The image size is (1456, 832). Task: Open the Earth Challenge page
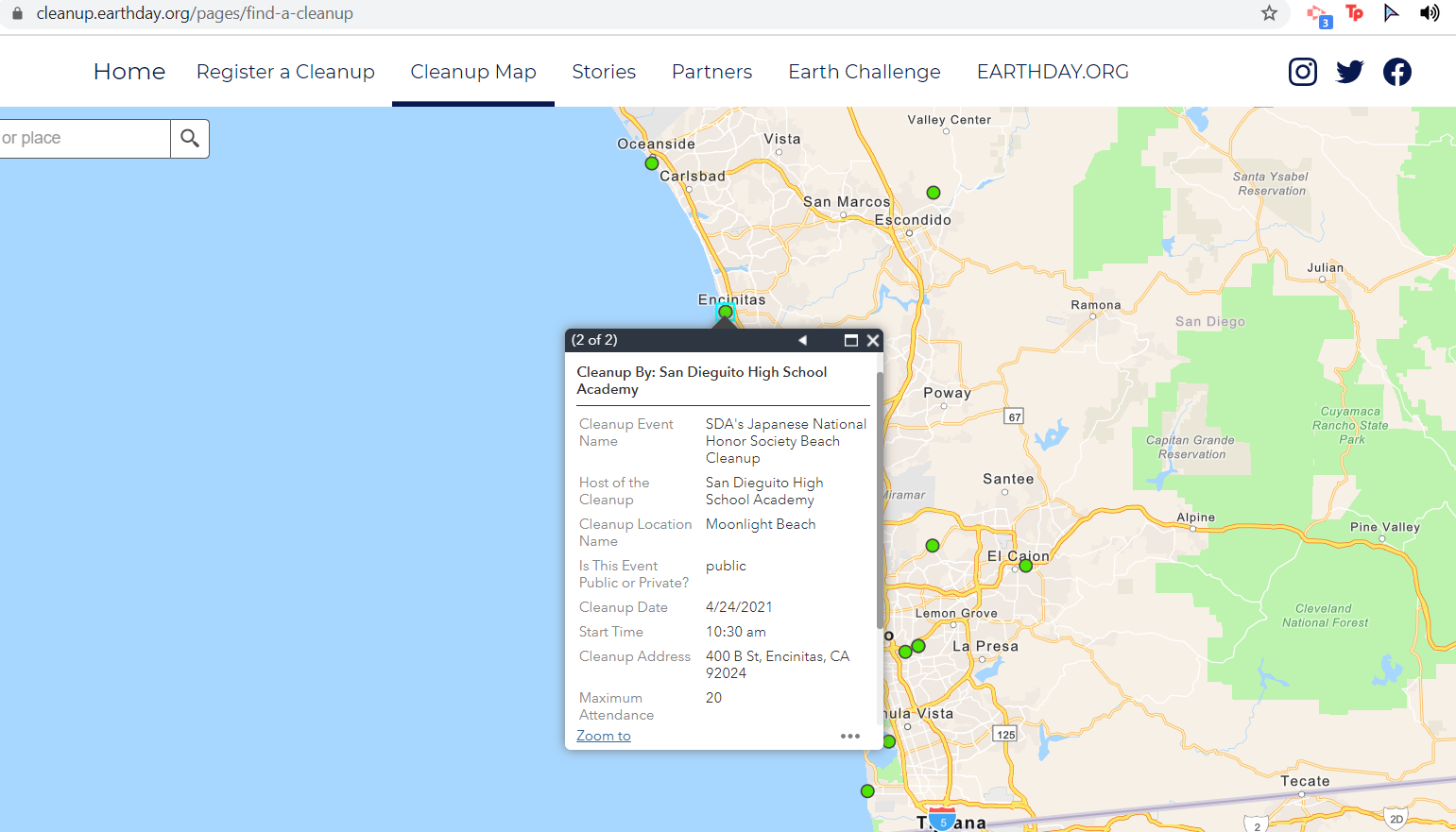pos(865,72)
